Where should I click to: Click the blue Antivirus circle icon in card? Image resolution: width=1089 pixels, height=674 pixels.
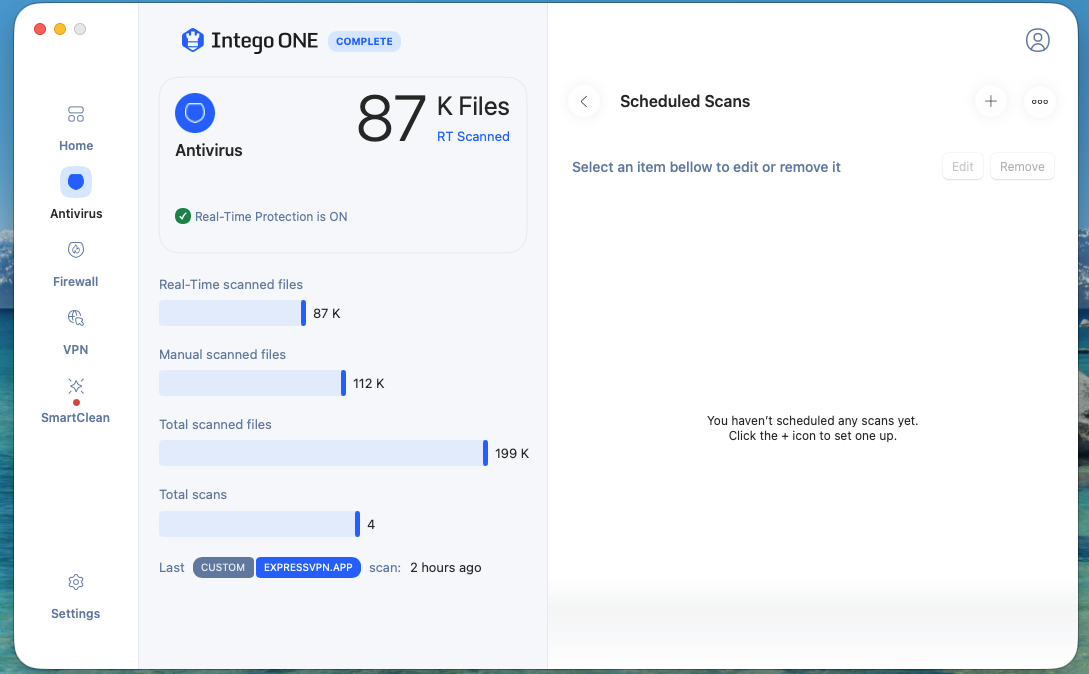[195, 113]
